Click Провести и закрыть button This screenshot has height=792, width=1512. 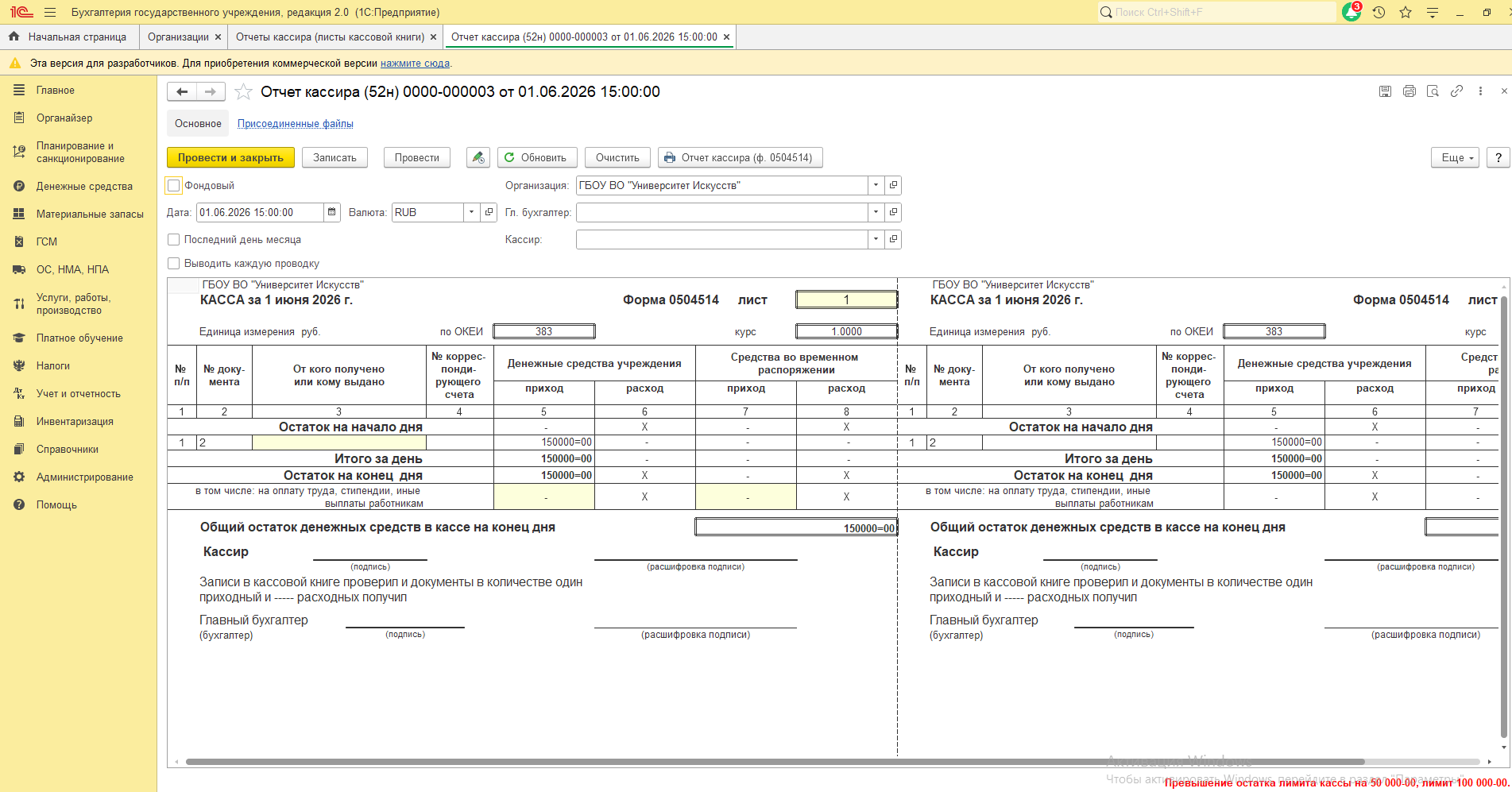pyautogui.click(x=230, y=157)
